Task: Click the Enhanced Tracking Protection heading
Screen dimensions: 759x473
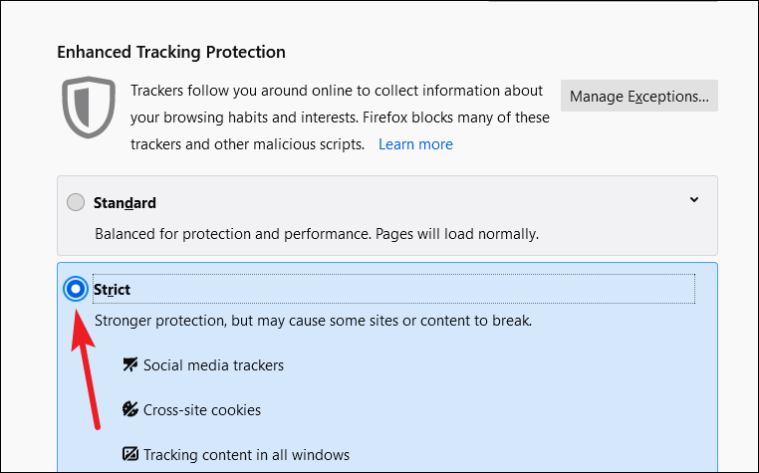Action: click(171, 52)
